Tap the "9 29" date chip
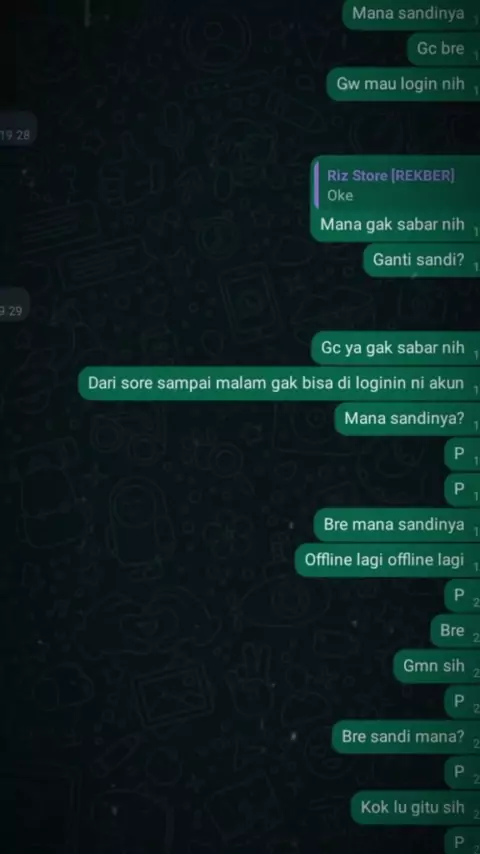The width and height of the screenshot is (480, 854). coord(13,311)
